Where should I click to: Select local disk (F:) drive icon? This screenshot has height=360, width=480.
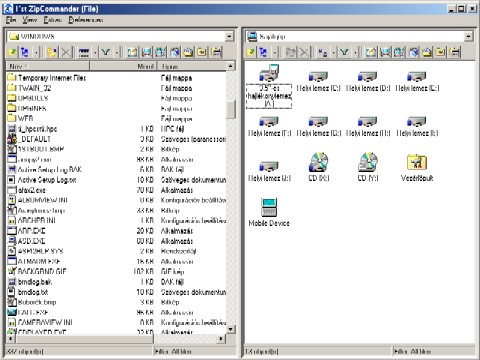point(269,127)
